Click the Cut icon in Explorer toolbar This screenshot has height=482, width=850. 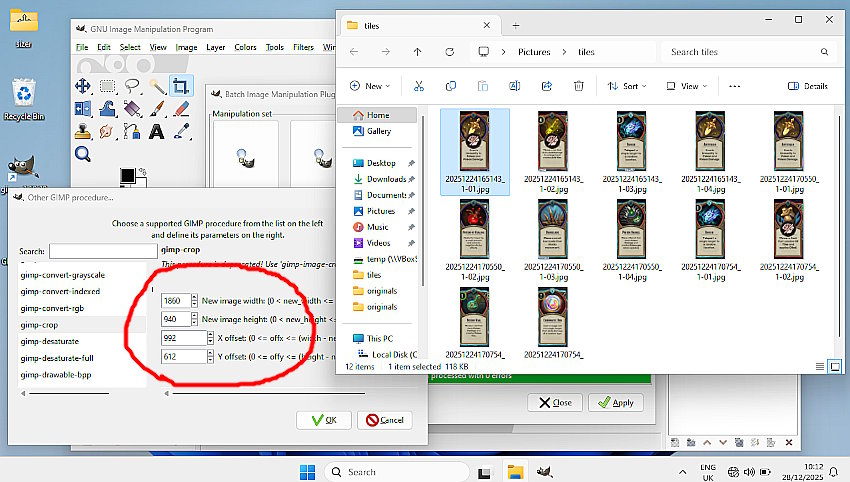click(x=418, y=86)
